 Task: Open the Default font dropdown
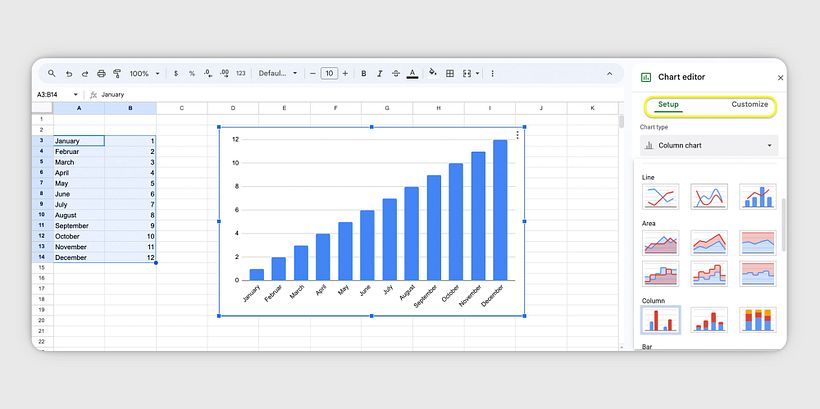pos(278,74)
